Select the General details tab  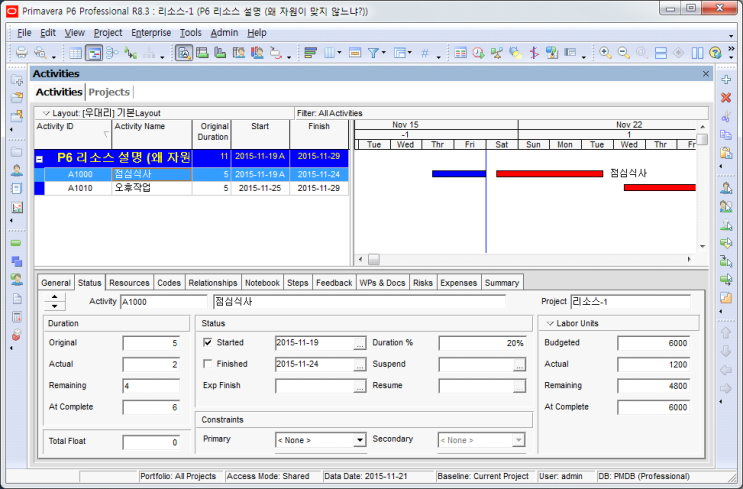coord(55,282)
